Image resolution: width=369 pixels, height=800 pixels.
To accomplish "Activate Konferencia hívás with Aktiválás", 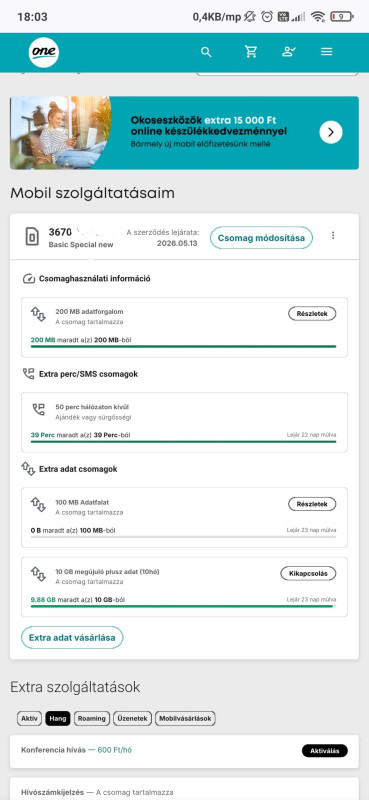I will click(x=325, y=751).
